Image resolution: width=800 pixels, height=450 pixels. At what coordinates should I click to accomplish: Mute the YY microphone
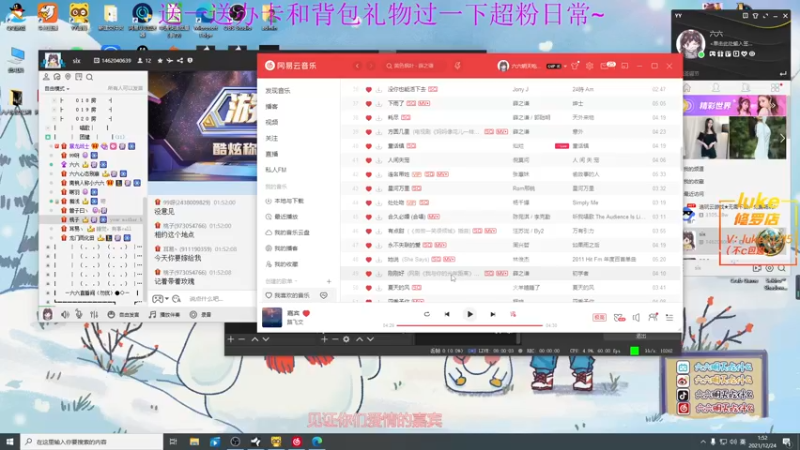pos(79,315)
